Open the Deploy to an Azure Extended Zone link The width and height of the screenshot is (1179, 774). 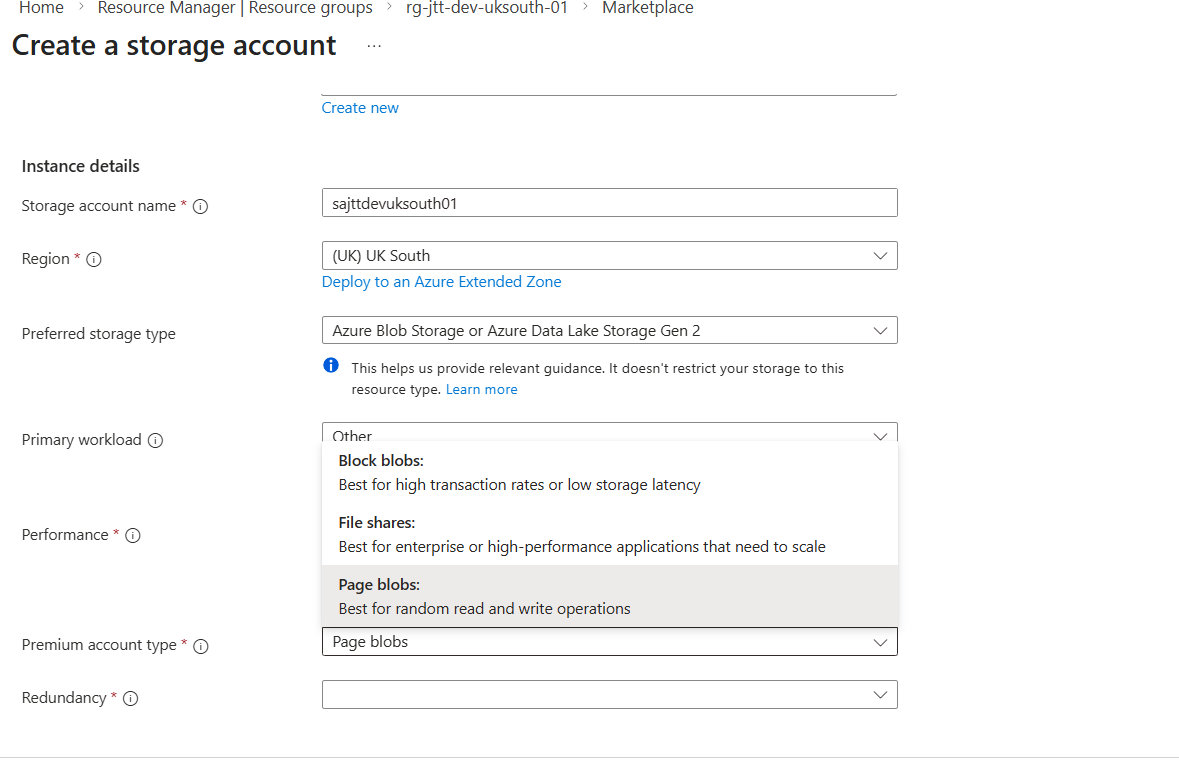441,282
